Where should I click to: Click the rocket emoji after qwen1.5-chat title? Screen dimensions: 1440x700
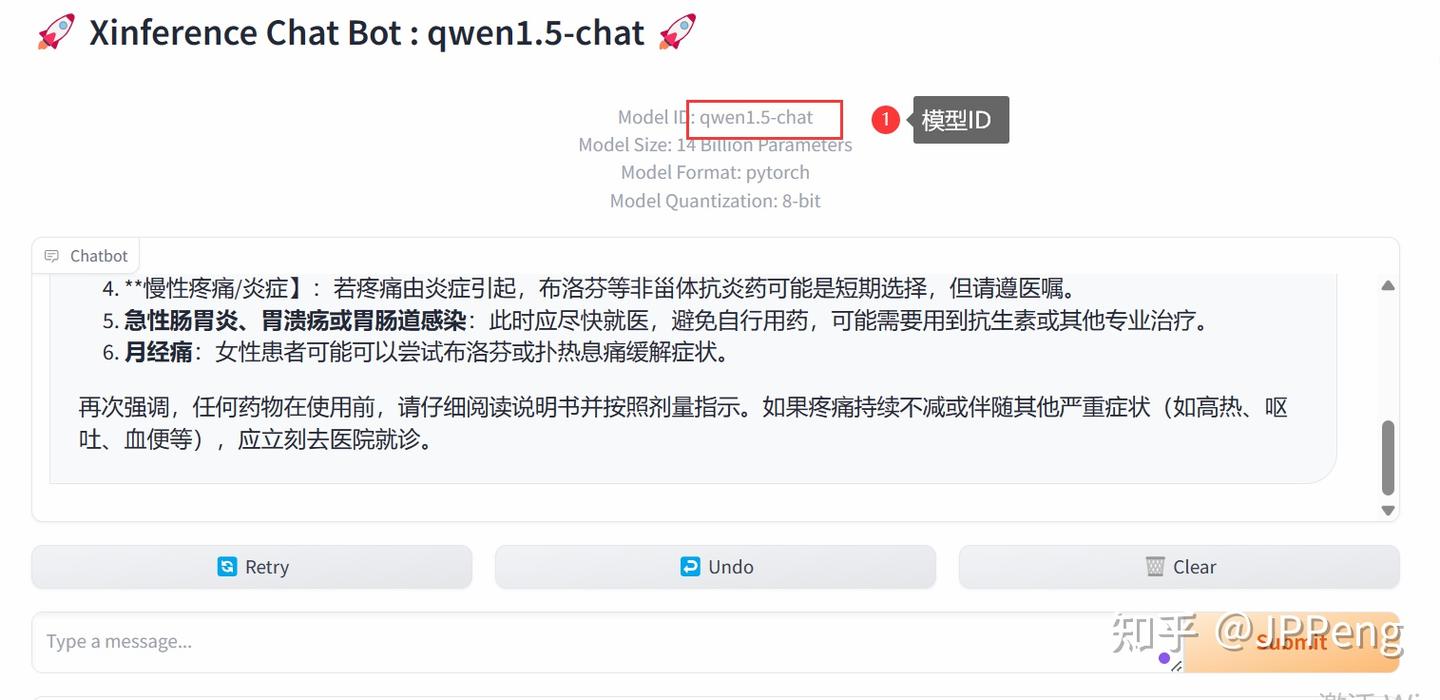(x=678, y=32)
